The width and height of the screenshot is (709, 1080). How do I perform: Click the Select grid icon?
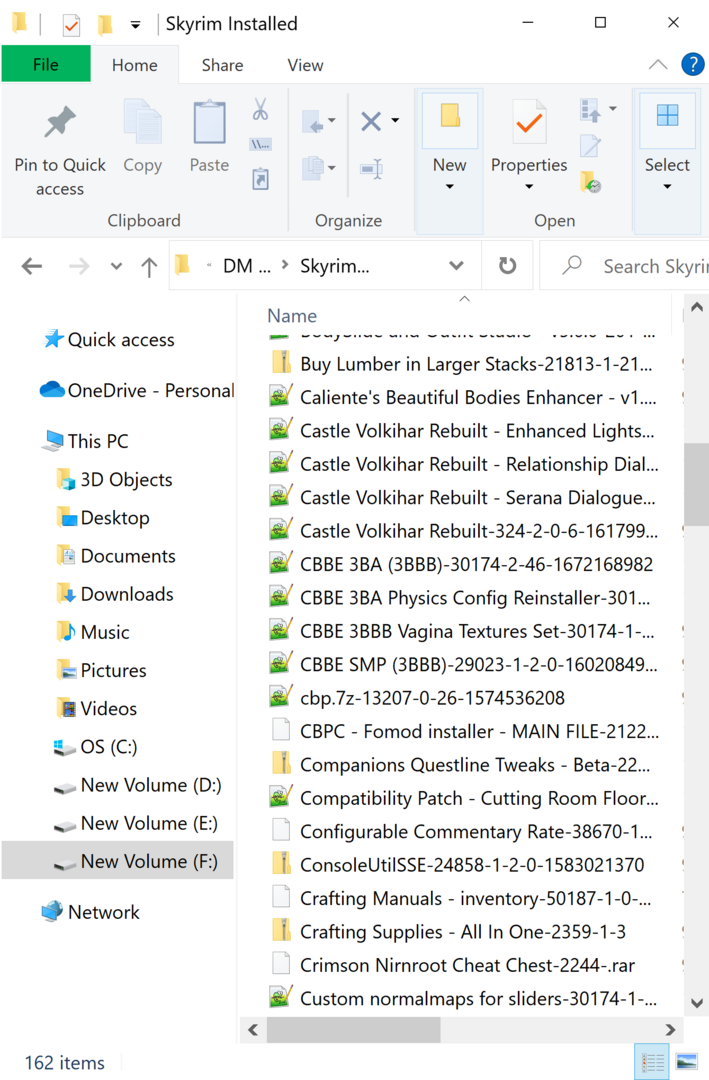coord(667,115)
